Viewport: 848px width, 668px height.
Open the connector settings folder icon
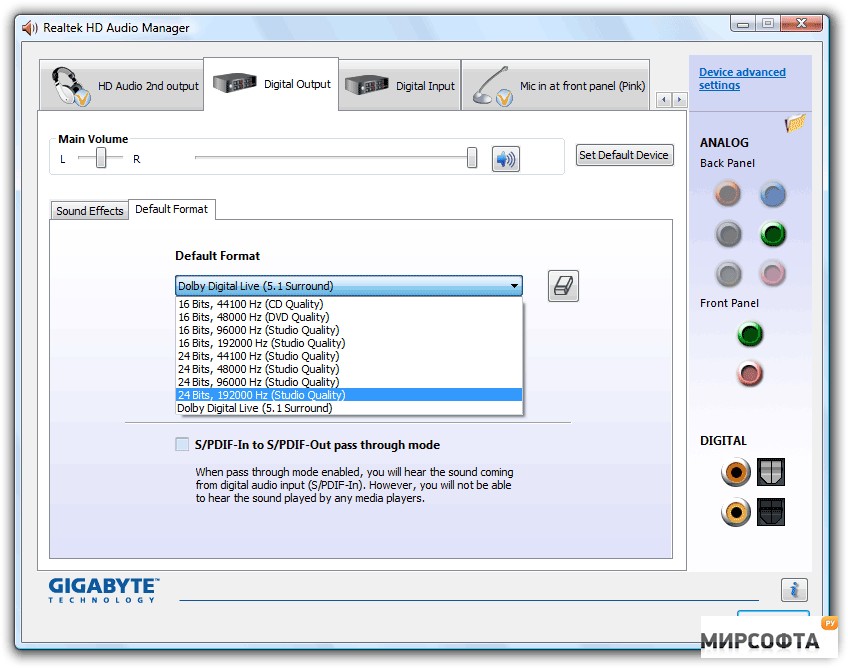point(795,123)
